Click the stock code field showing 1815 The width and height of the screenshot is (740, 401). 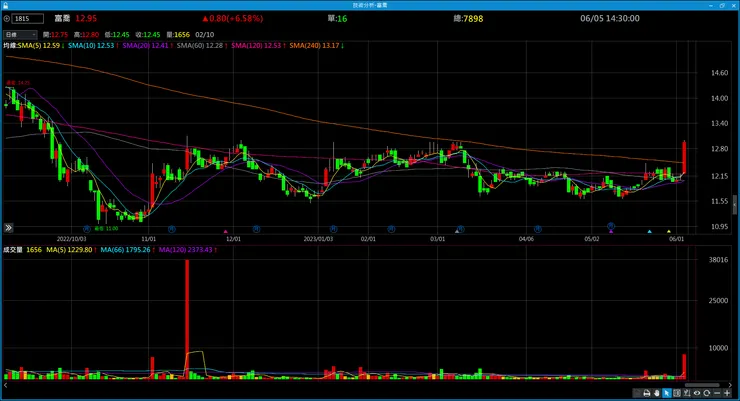coord(27,19)
